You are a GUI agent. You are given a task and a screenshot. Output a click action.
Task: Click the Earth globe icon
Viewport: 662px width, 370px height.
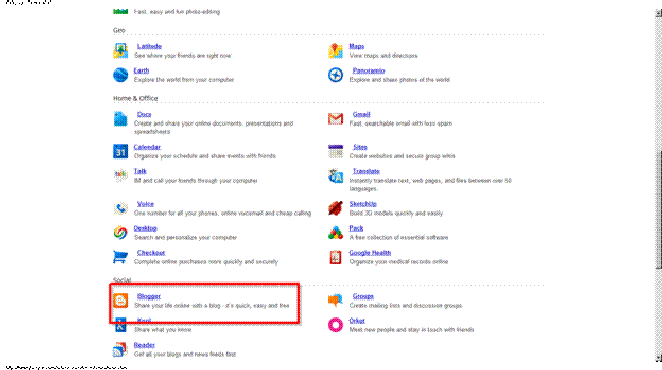(120, 75)
